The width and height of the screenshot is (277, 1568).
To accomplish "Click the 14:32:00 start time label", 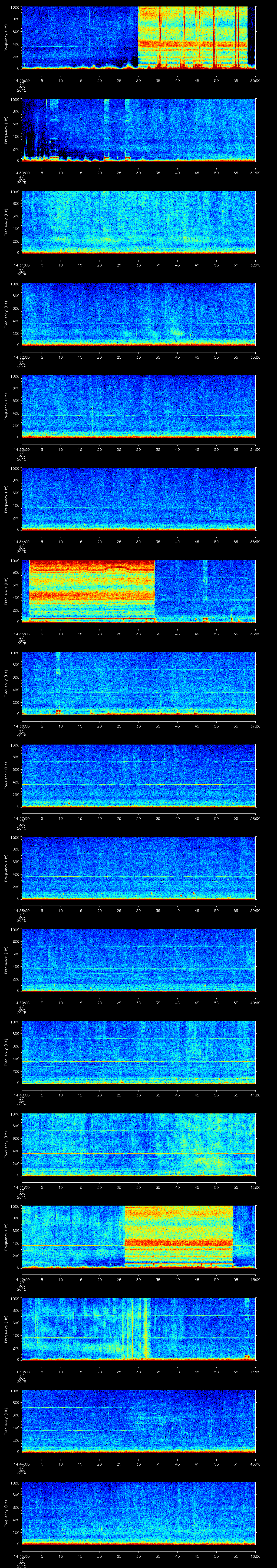I will [x=21, y=357].
